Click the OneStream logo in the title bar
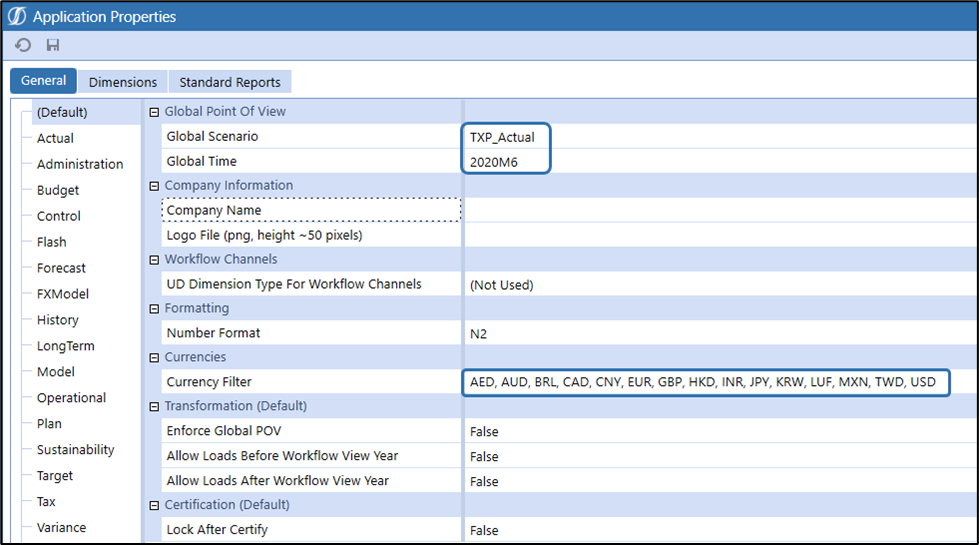Viewport: 979px width, 545px height. point(17,16)
